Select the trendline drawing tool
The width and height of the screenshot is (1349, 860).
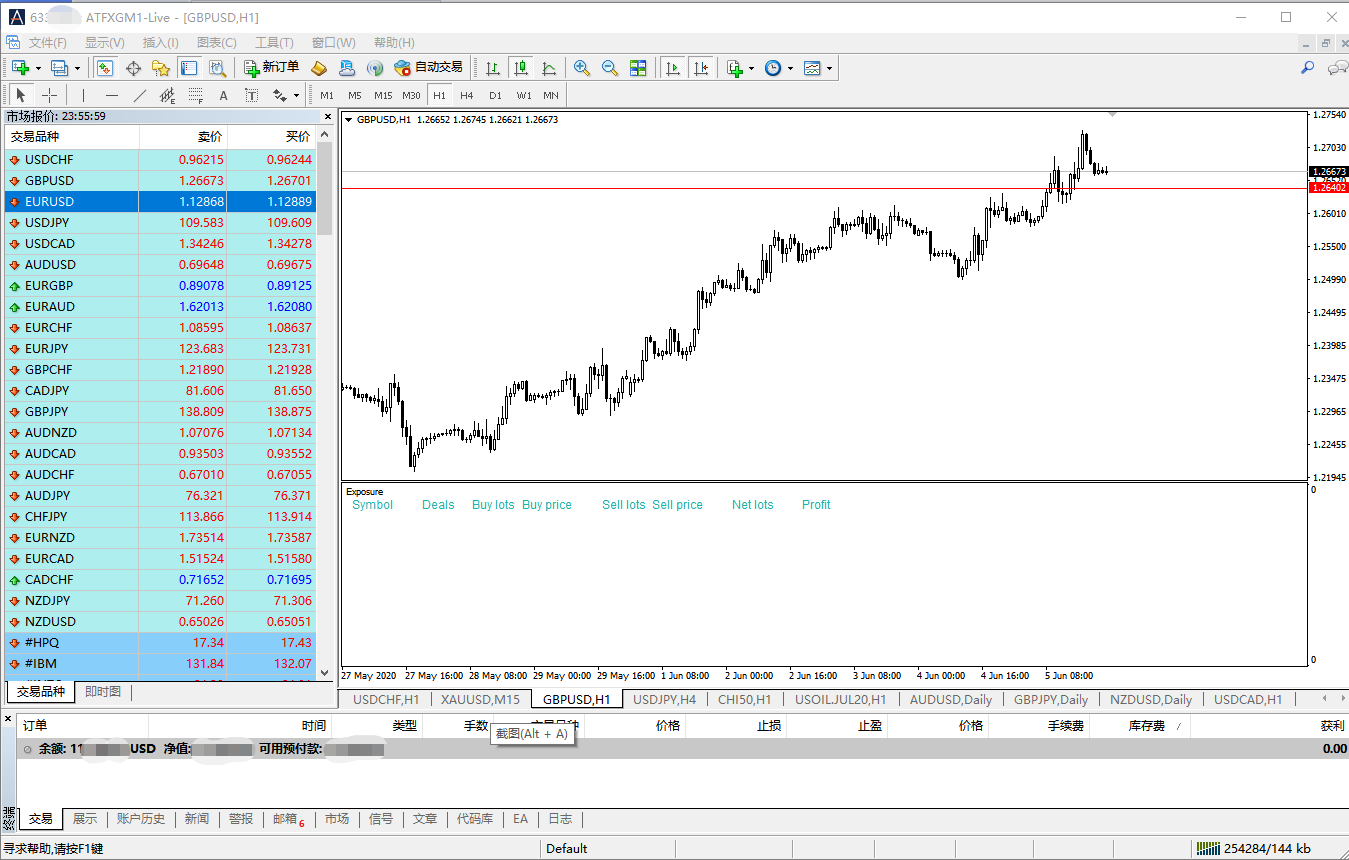pos(140,96)
